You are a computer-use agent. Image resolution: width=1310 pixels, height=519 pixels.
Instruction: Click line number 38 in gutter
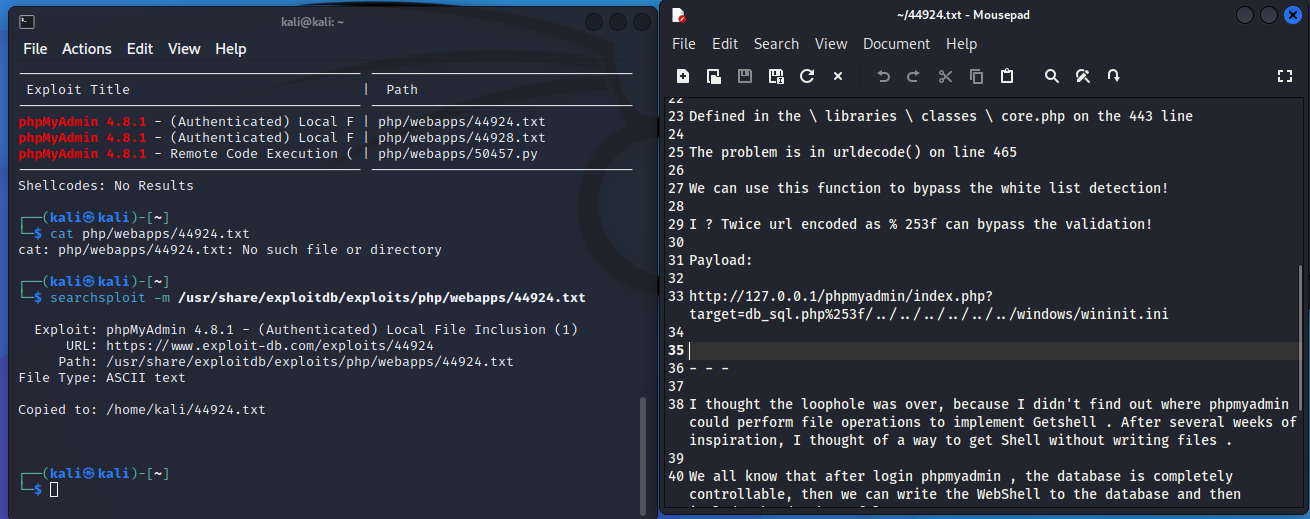[x=676, y=404]
